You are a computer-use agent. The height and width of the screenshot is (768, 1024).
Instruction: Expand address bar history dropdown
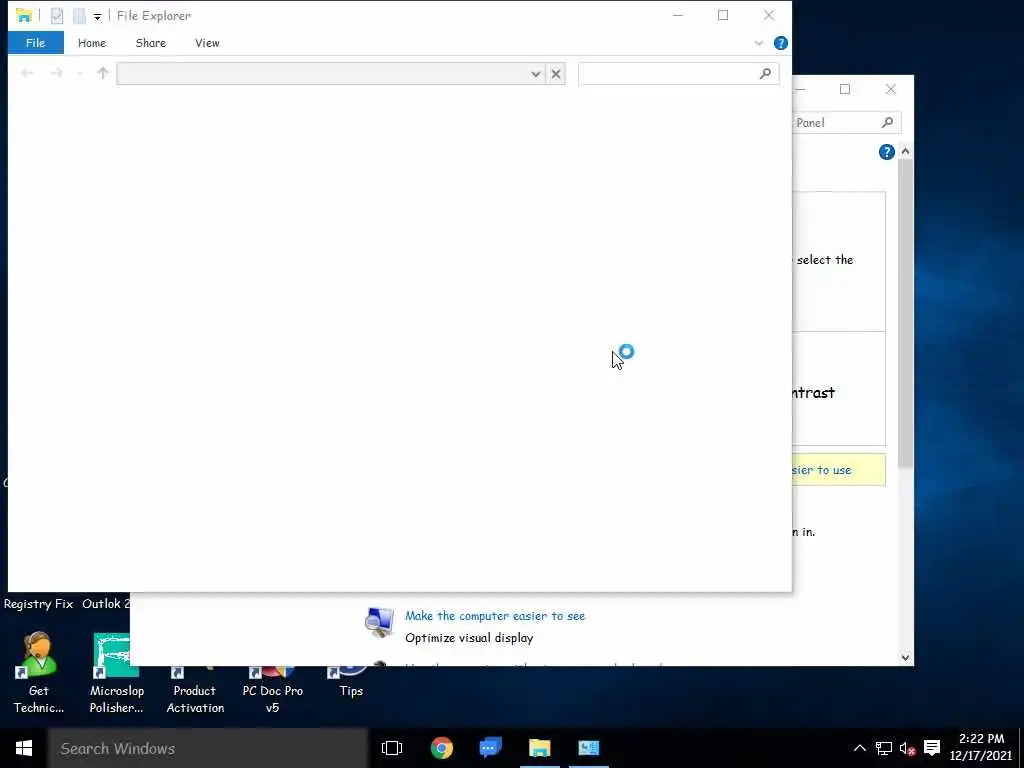[x=536, y=74]
